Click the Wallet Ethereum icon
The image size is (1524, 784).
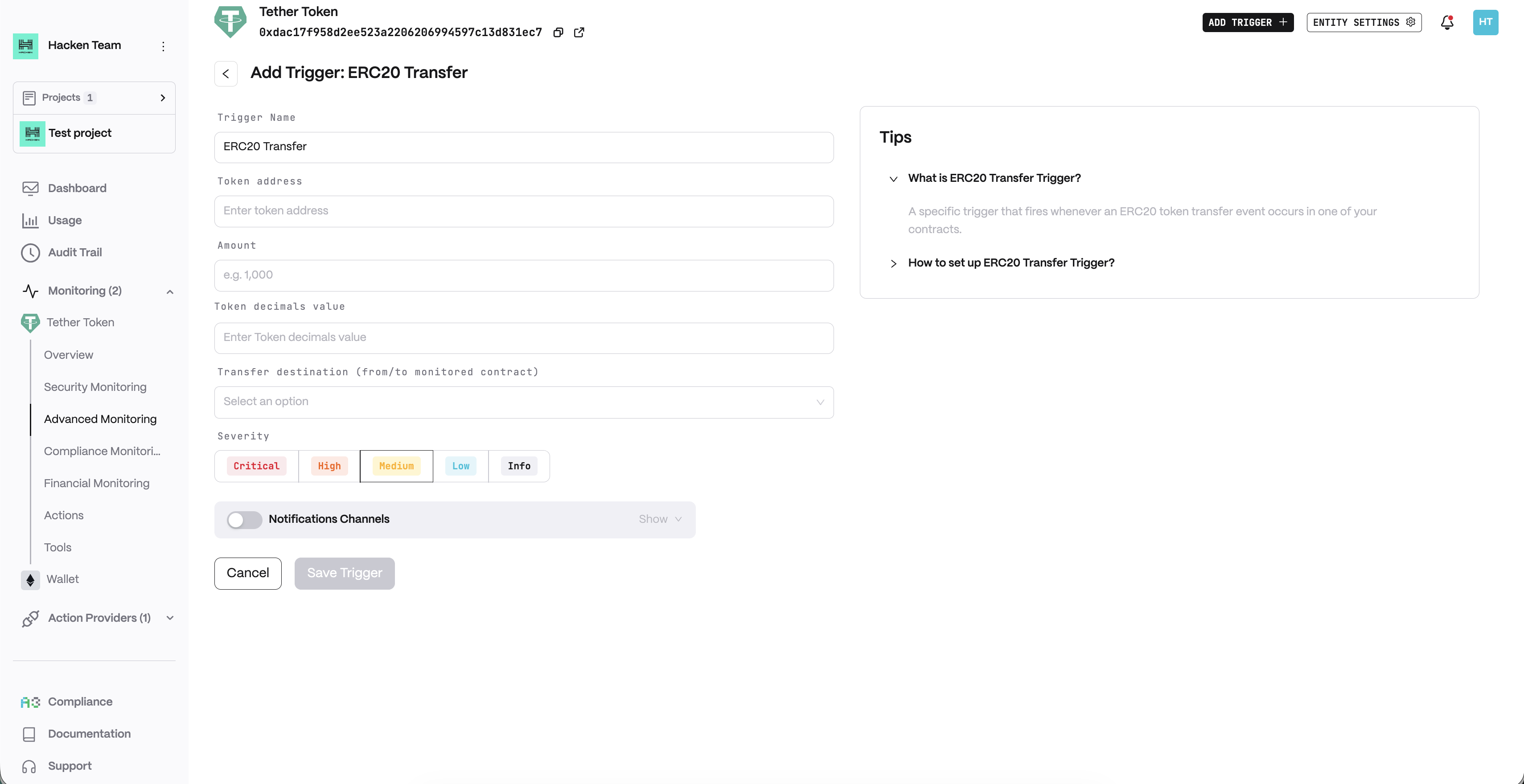pyautogui.click(x=30, y=580)
